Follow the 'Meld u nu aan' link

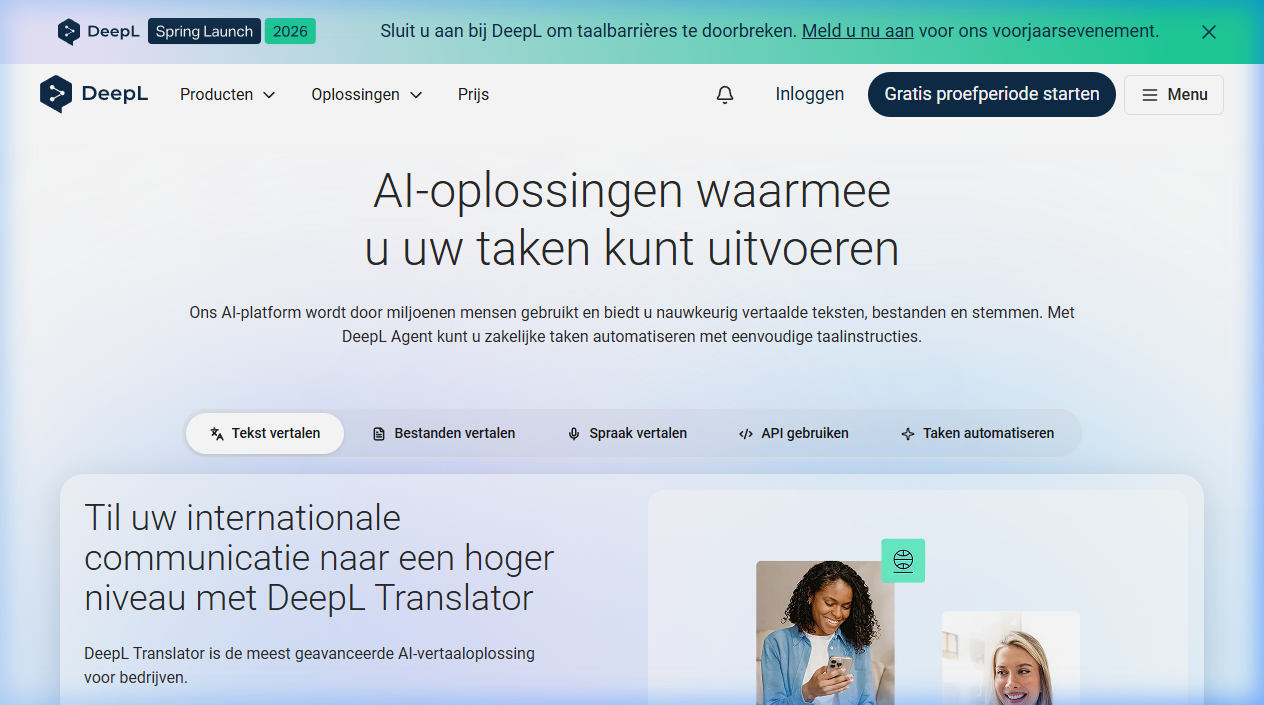point(857,31)
